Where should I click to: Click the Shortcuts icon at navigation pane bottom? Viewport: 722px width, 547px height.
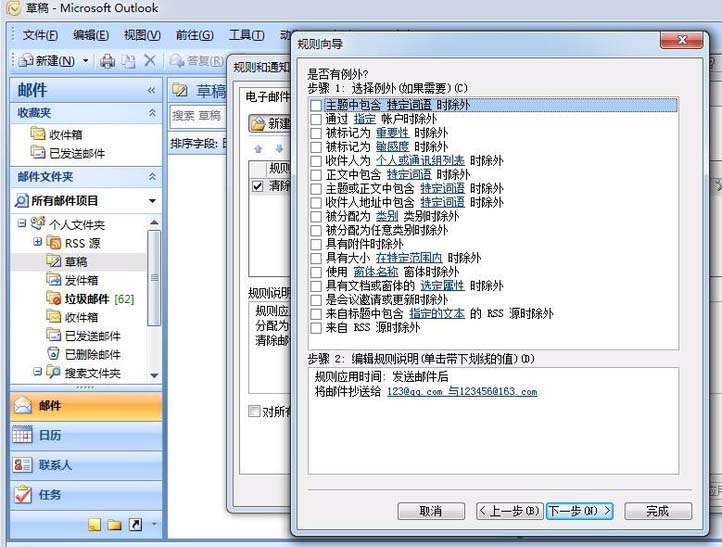(135, 524)
